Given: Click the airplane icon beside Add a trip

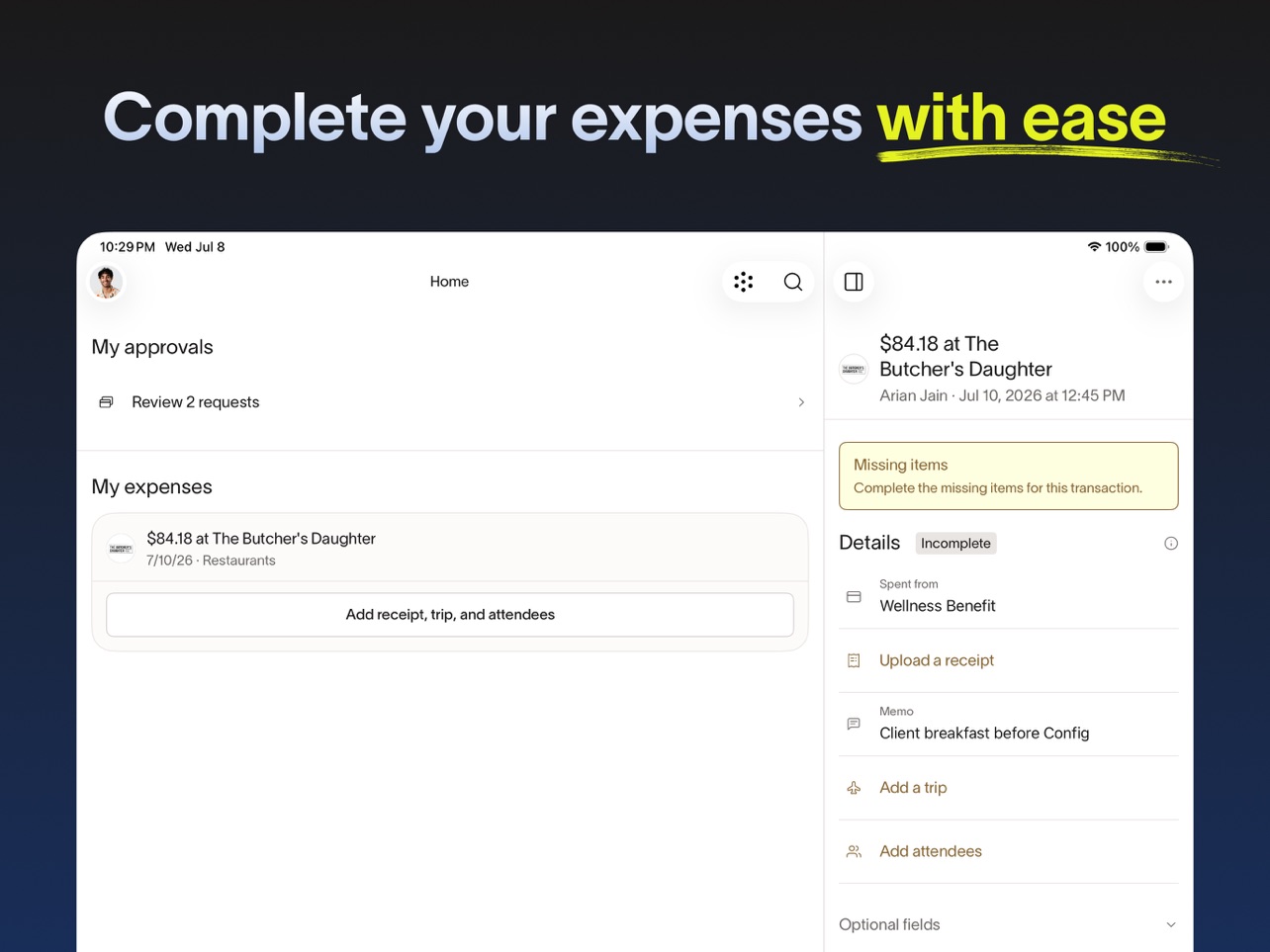Looking at the screenshot, I should (x=854, y=788).
